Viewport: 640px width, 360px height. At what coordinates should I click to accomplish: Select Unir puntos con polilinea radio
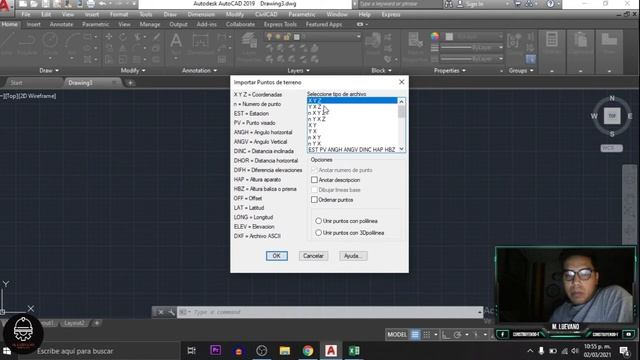point(318,221)
